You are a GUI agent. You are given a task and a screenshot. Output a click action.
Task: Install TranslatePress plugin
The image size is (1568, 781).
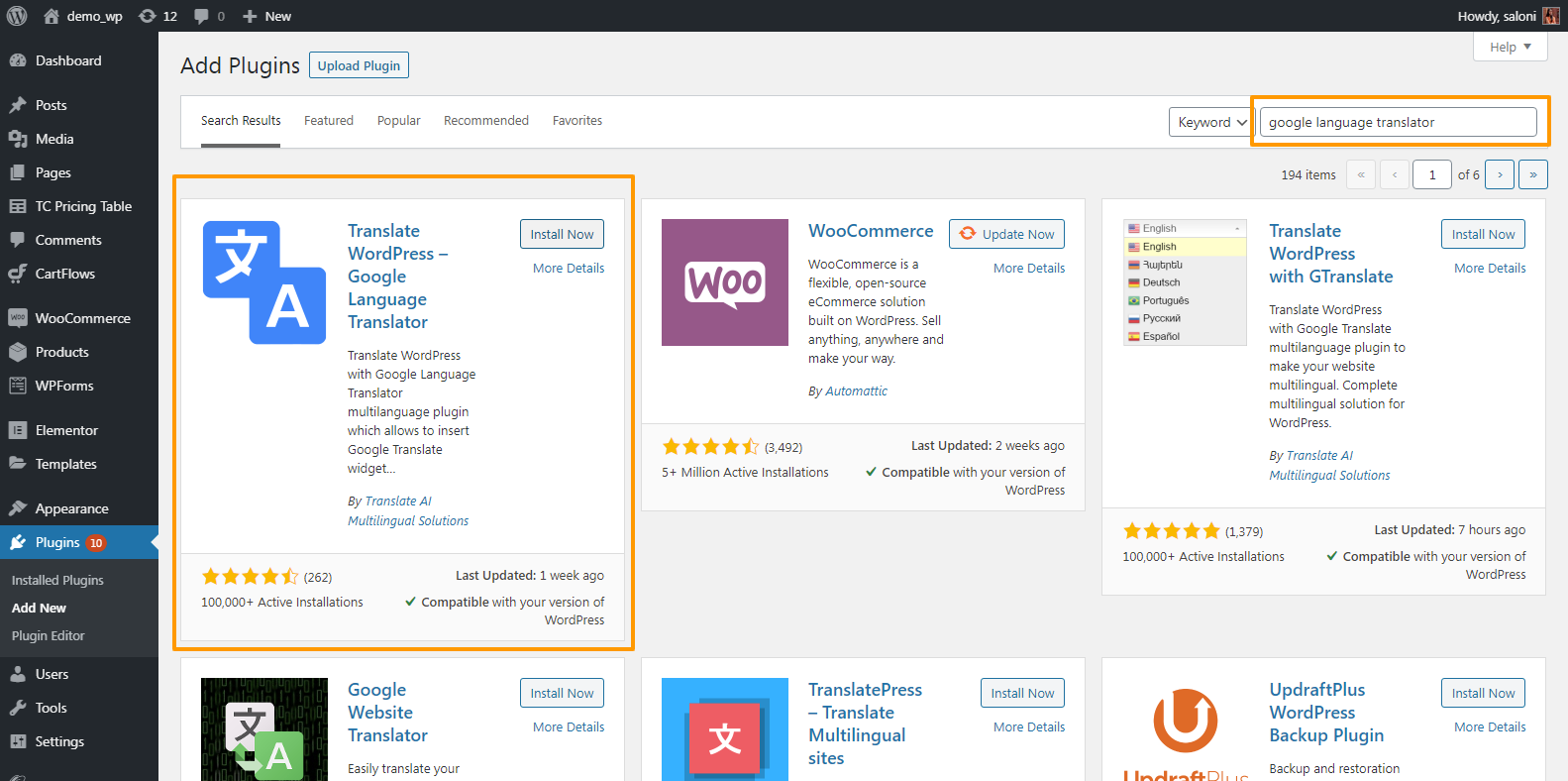tap(1022, 693)
